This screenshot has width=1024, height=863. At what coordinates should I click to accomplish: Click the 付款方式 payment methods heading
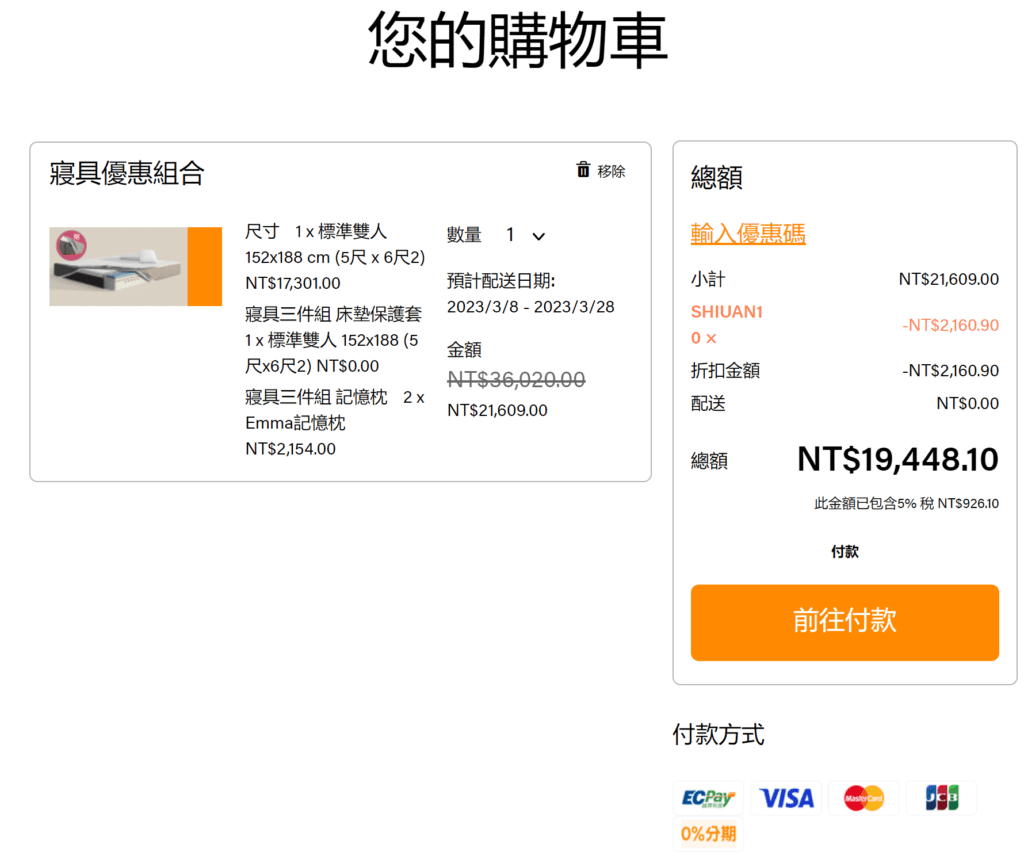tap(718, 735)
